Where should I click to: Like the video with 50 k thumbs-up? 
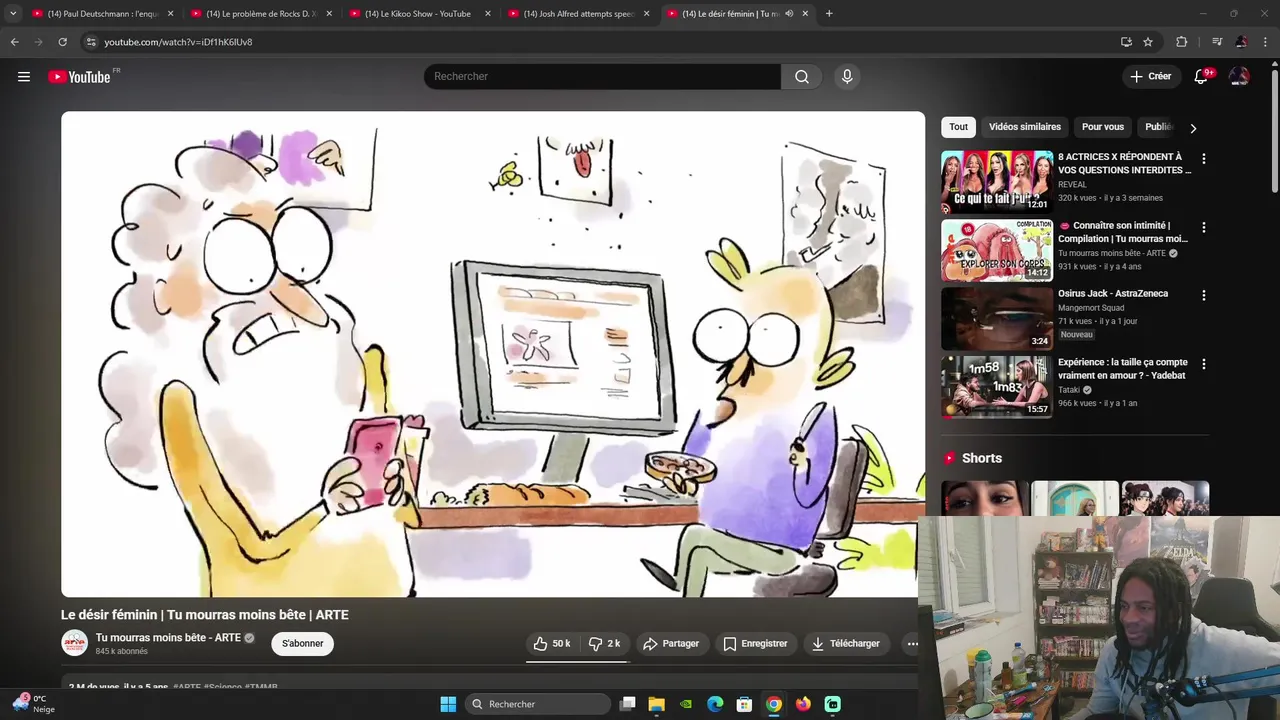pos(552,644)
